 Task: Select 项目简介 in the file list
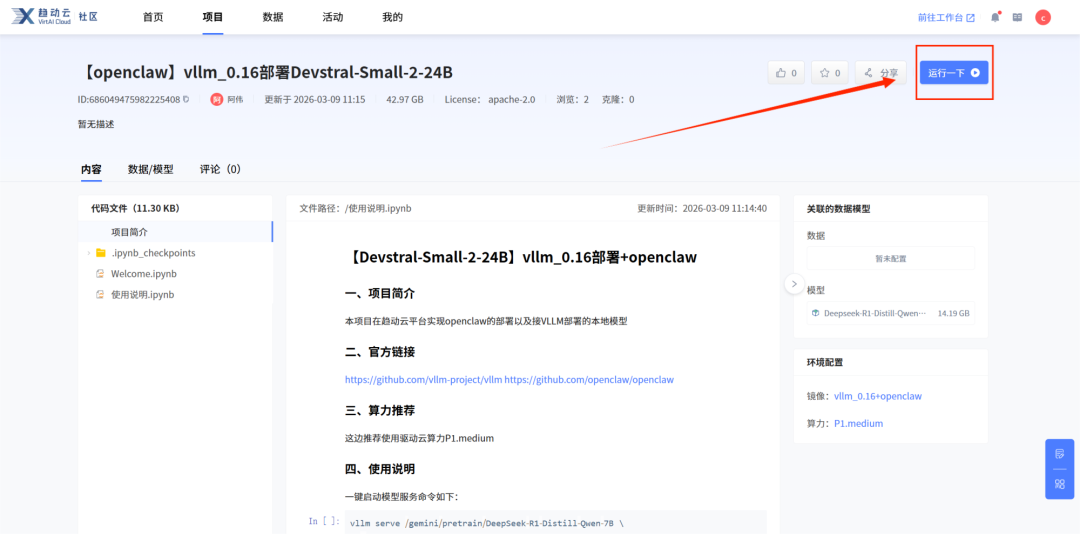point(176,232)
